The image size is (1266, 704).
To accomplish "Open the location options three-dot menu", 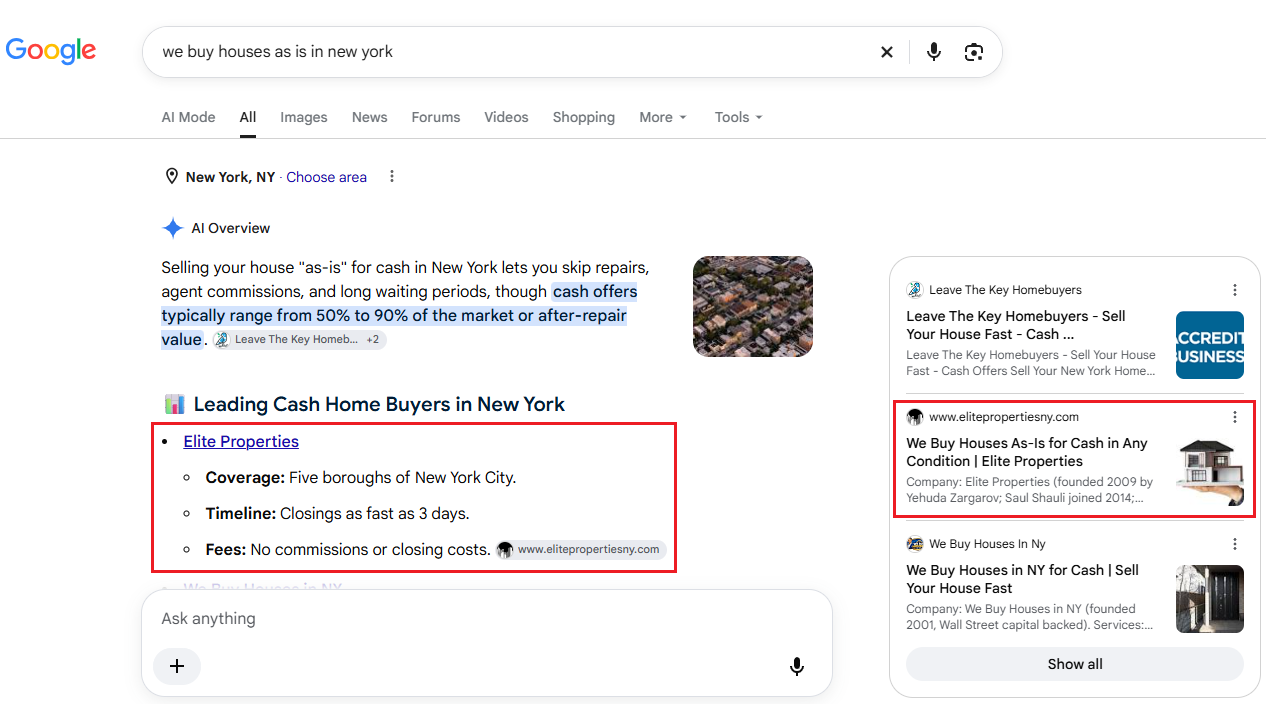I will [x=392, y=177].
